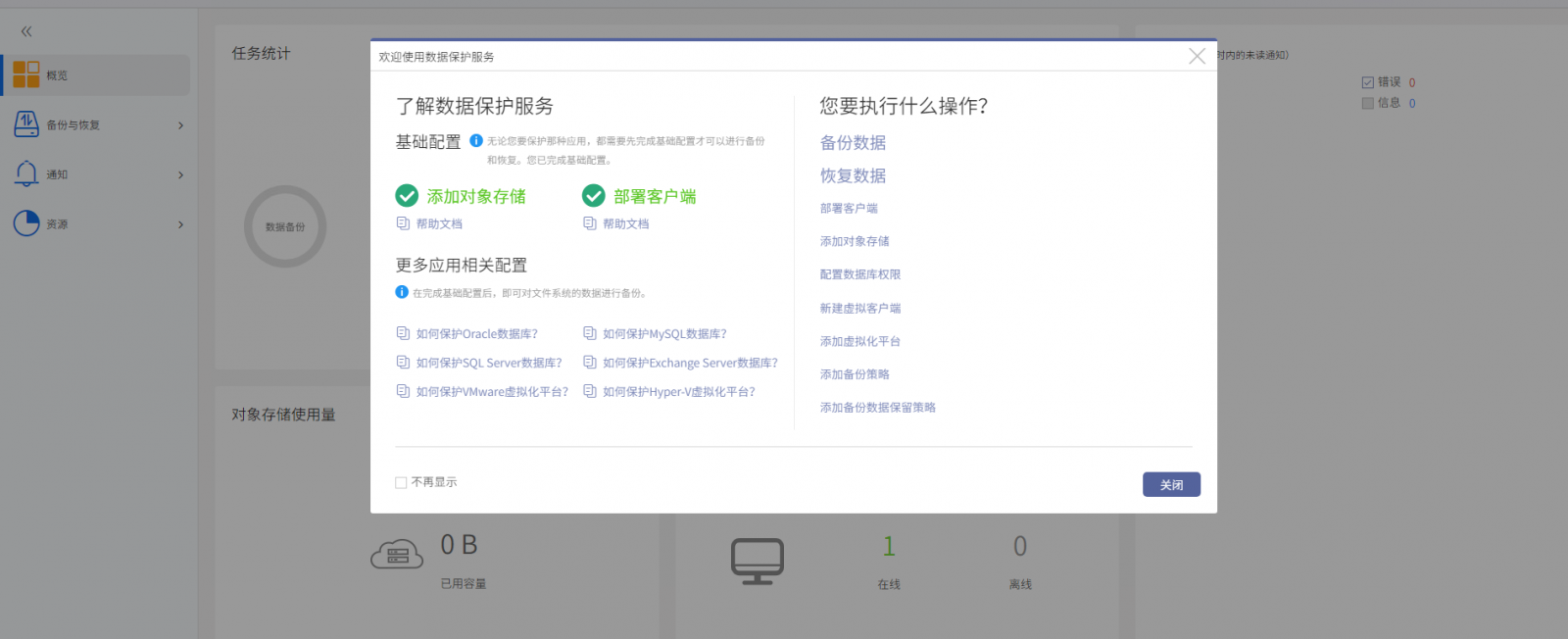Expand the 备份与恢复 menu arrow
1568x639 pixels.
(x=181, y=125)
